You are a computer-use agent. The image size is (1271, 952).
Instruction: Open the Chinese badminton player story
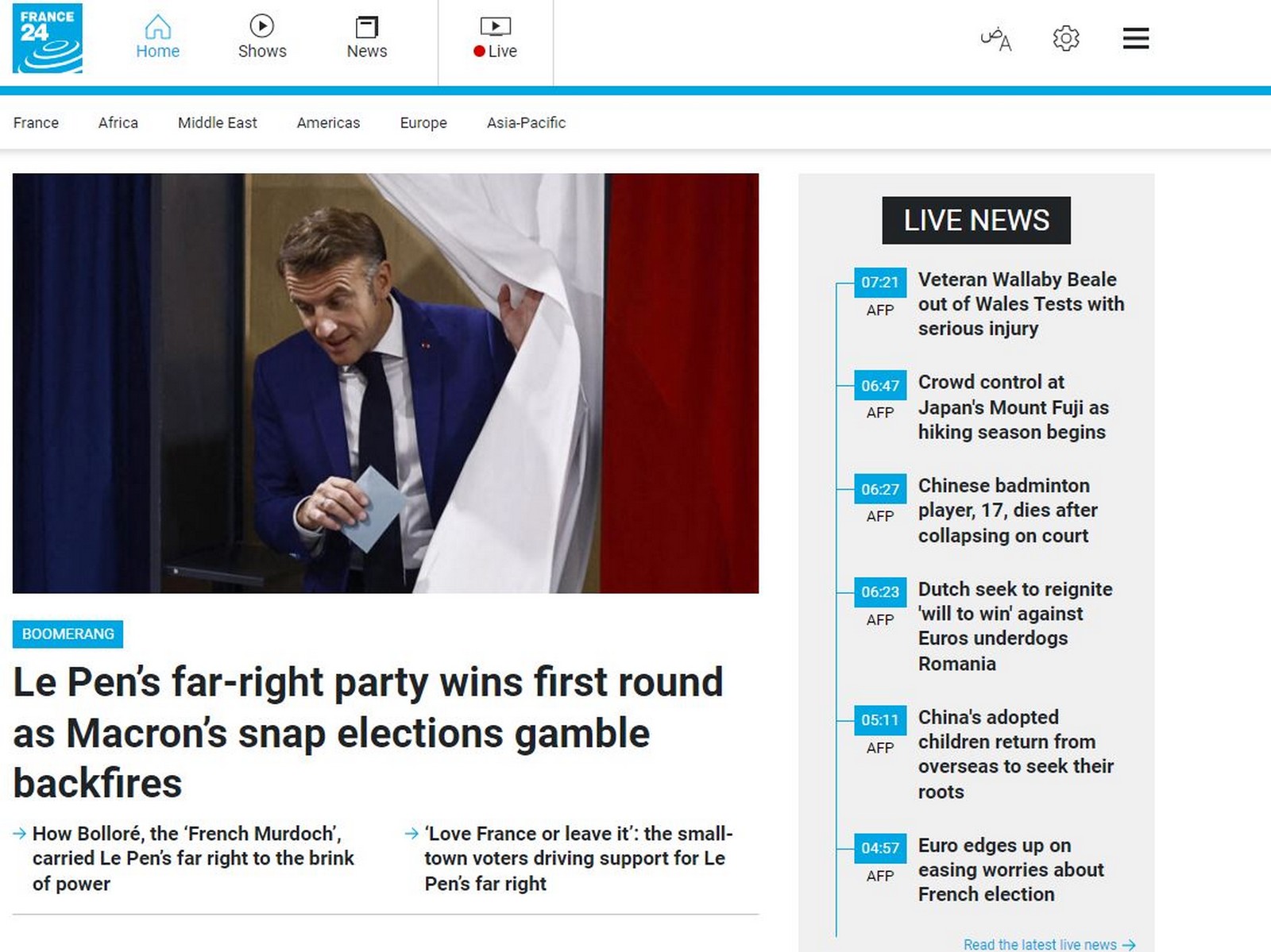(x=1007, y=510)
